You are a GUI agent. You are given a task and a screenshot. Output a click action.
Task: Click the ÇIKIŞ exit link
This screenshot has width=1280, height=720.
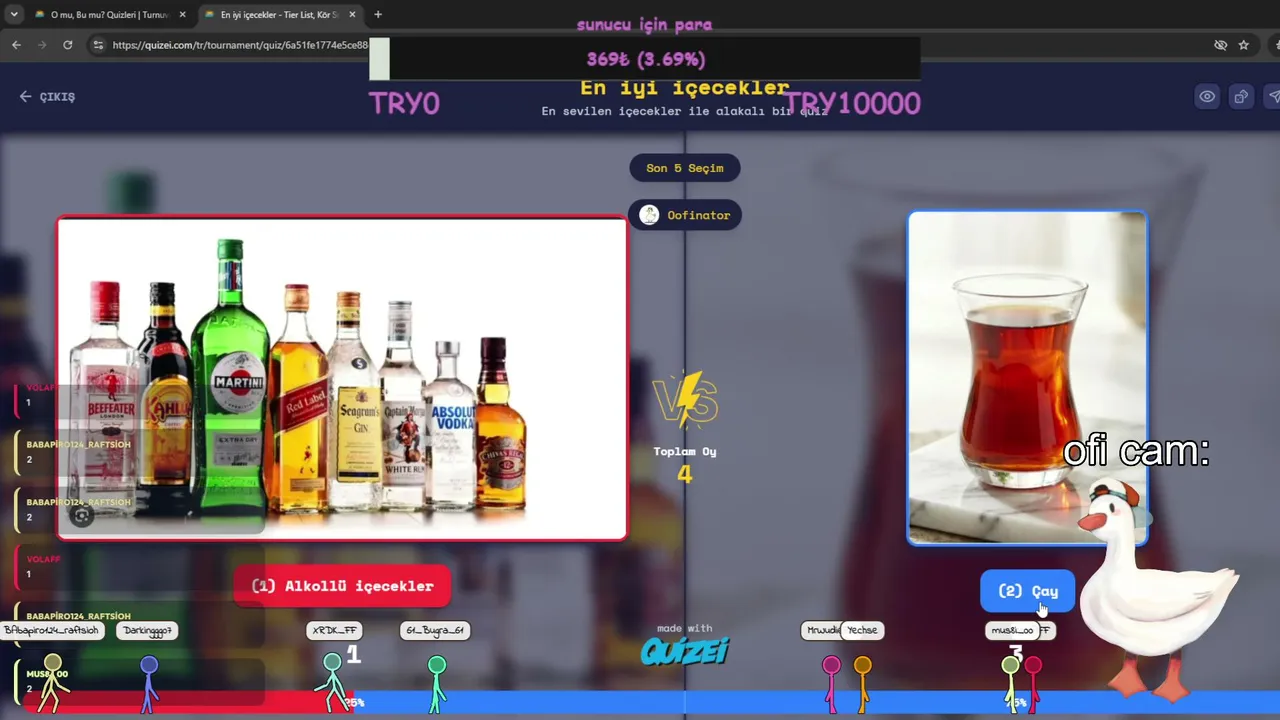47,96
